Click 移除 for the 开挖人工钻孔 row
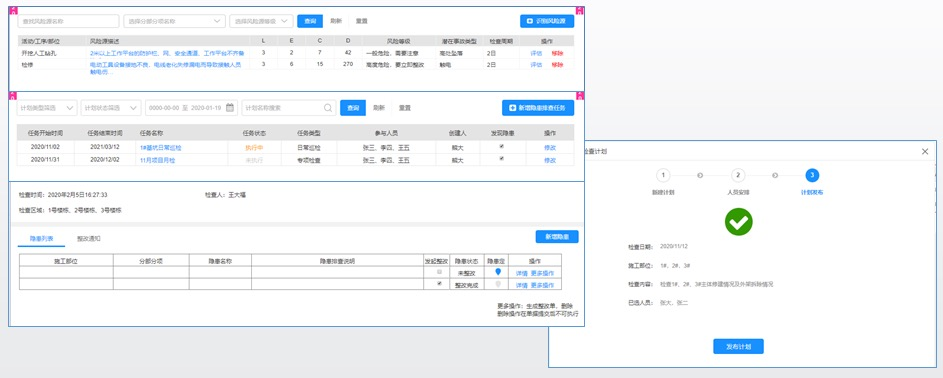943x378 pixels. tap(558, 53)
